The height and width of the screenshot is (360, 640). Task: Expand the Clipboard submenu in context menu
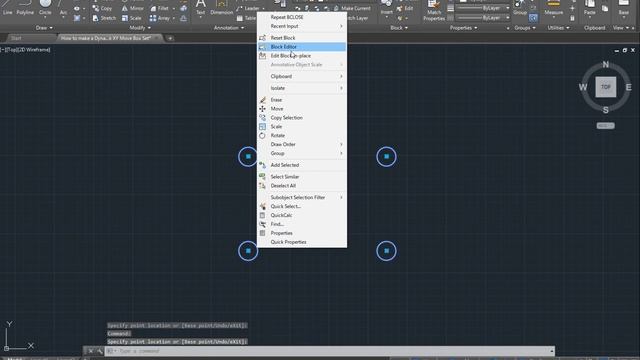pyautogui.click(x=302, y=76)
